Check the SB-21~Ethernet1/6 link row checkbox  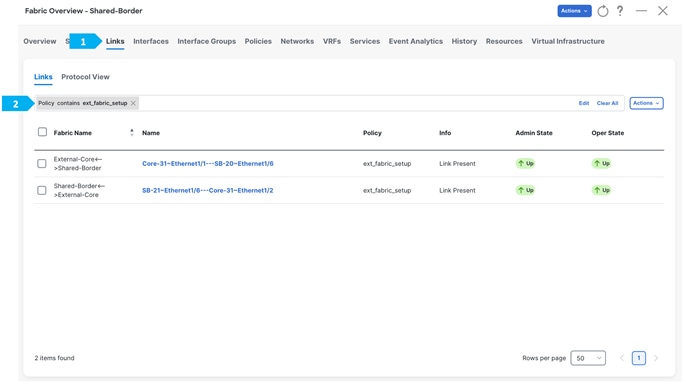[42, 190]
